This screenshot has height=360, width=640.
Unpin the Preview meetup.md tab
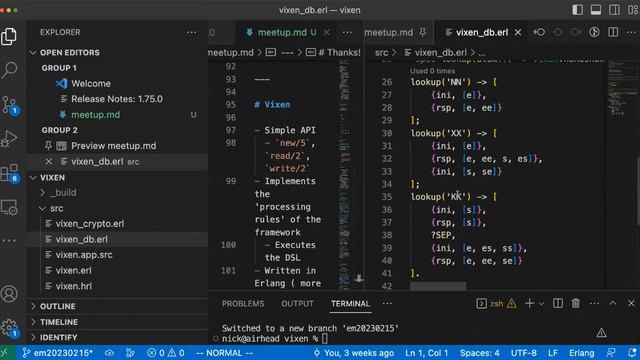click(x=423, y=32)
